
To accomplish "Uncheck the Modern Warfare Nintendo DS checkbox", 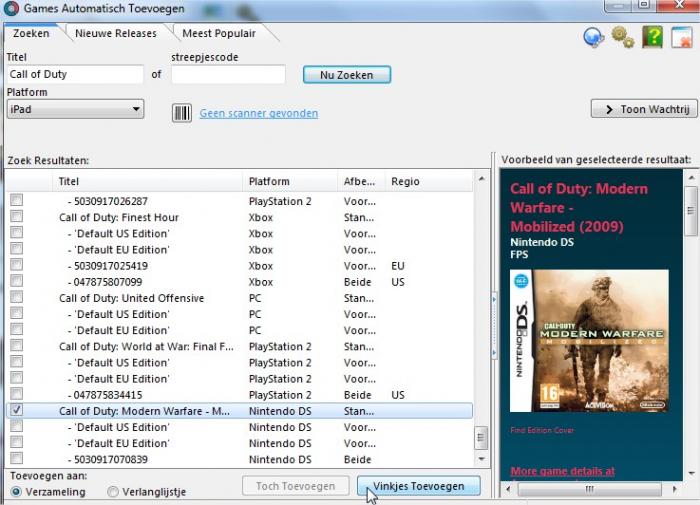I will (x=17, y=410).
